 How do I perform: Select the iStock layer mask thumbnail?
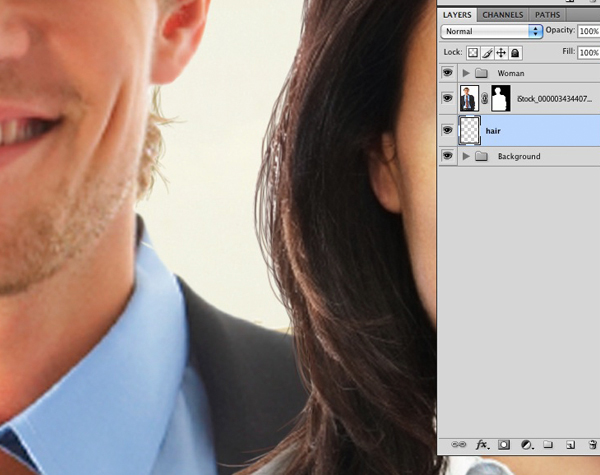click(497, 99)
